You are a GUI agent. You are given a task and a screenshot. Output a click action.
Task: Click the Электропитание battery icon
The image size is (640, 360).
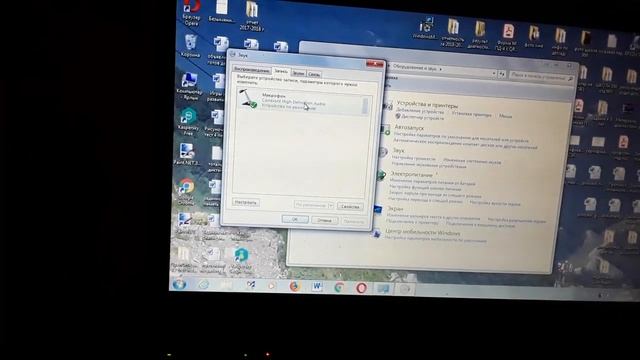tap(381, 176)
